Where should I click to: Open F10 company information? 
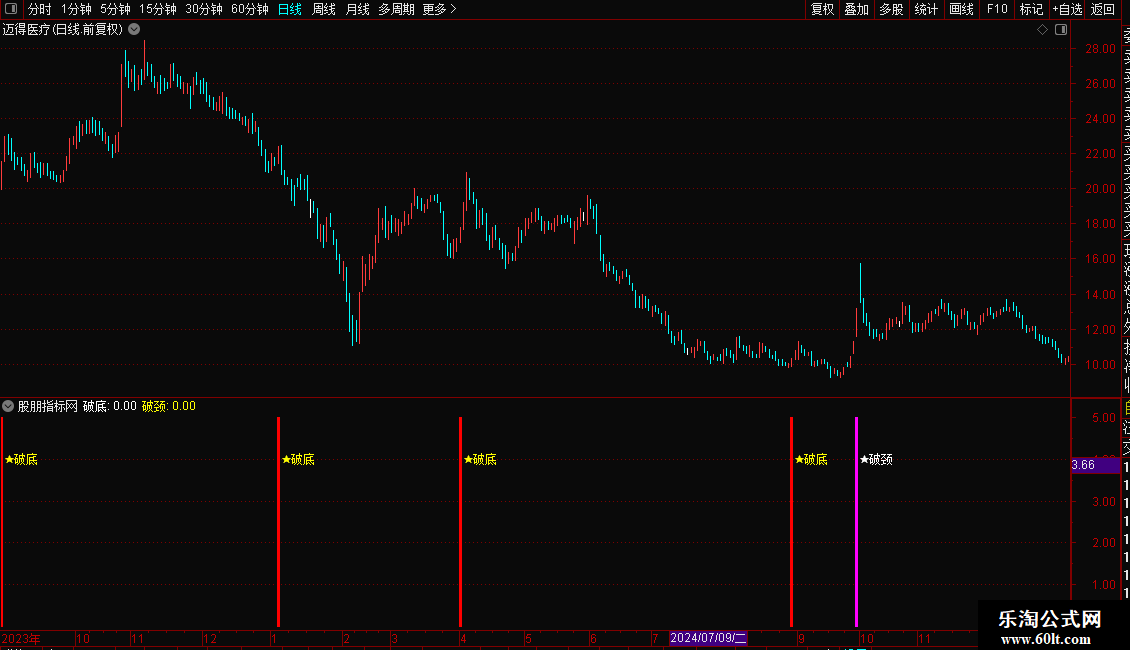997,9
